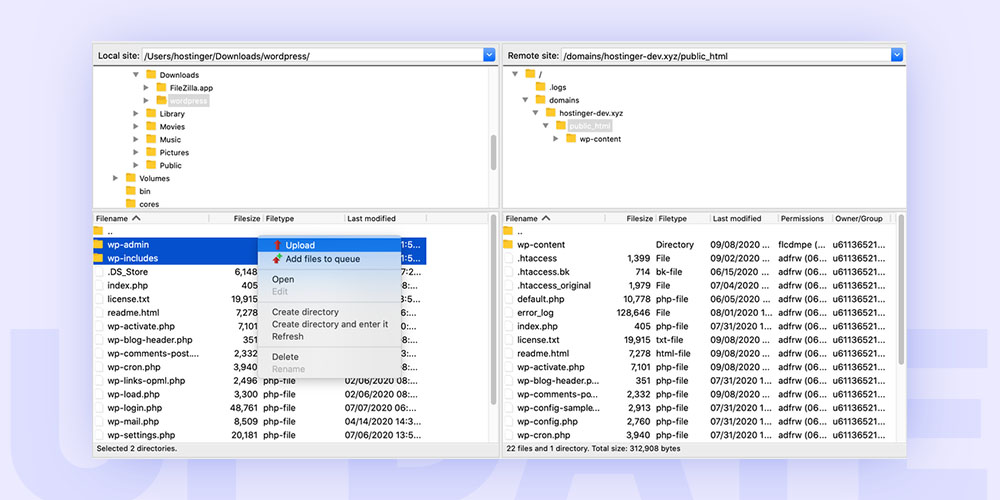1000x500 pixels.
Task: Open the Remote site path dropdown
Action: pos(897,55)
